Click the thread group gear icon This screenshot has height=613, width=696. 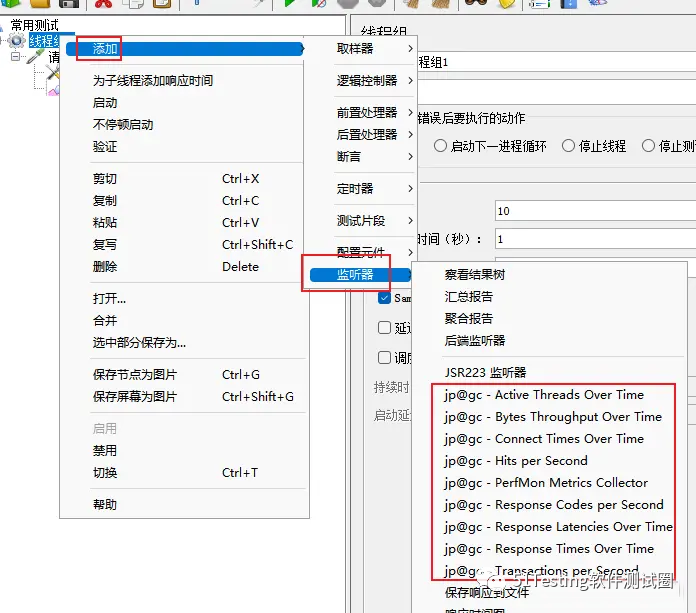[17, 41]
